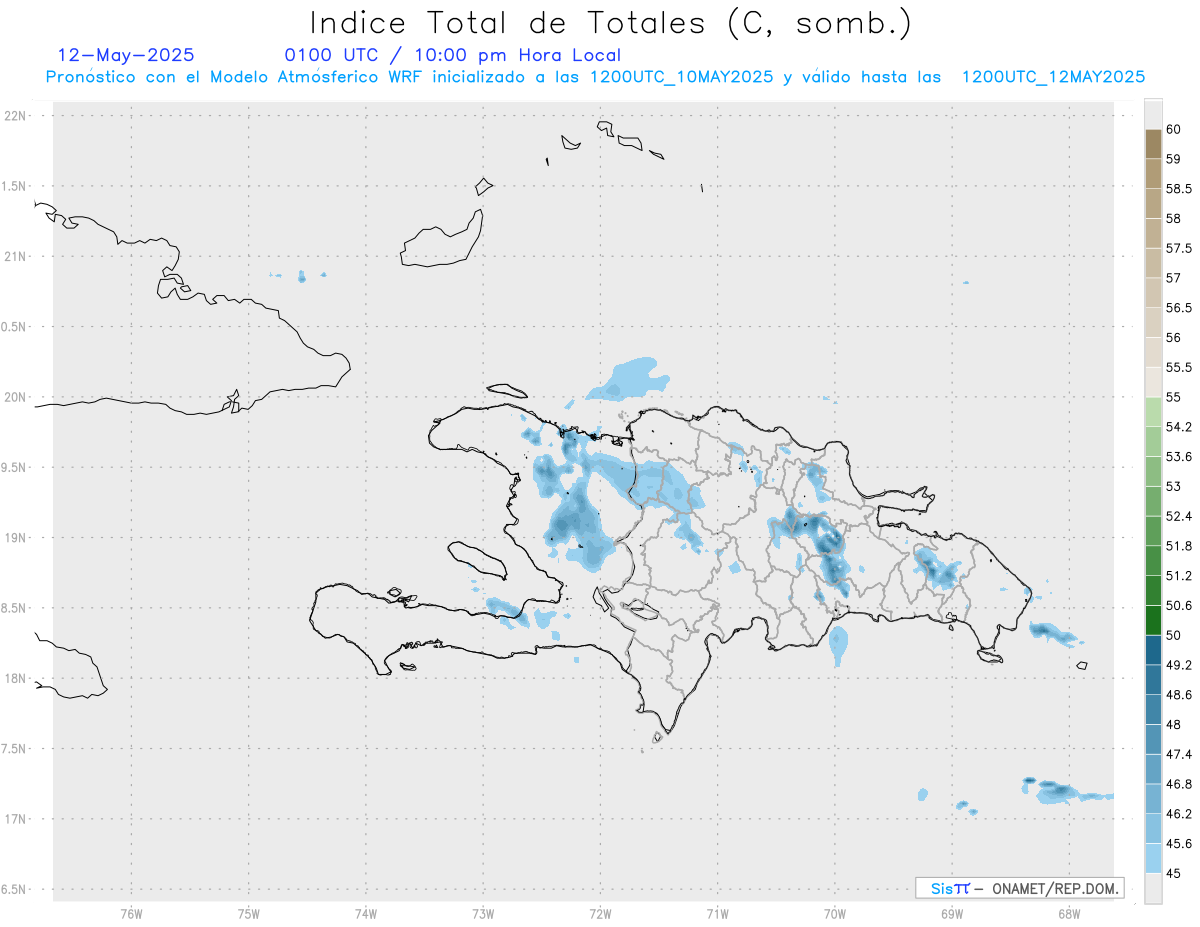Click the colorbar value '53.6'

[1179, 457]
